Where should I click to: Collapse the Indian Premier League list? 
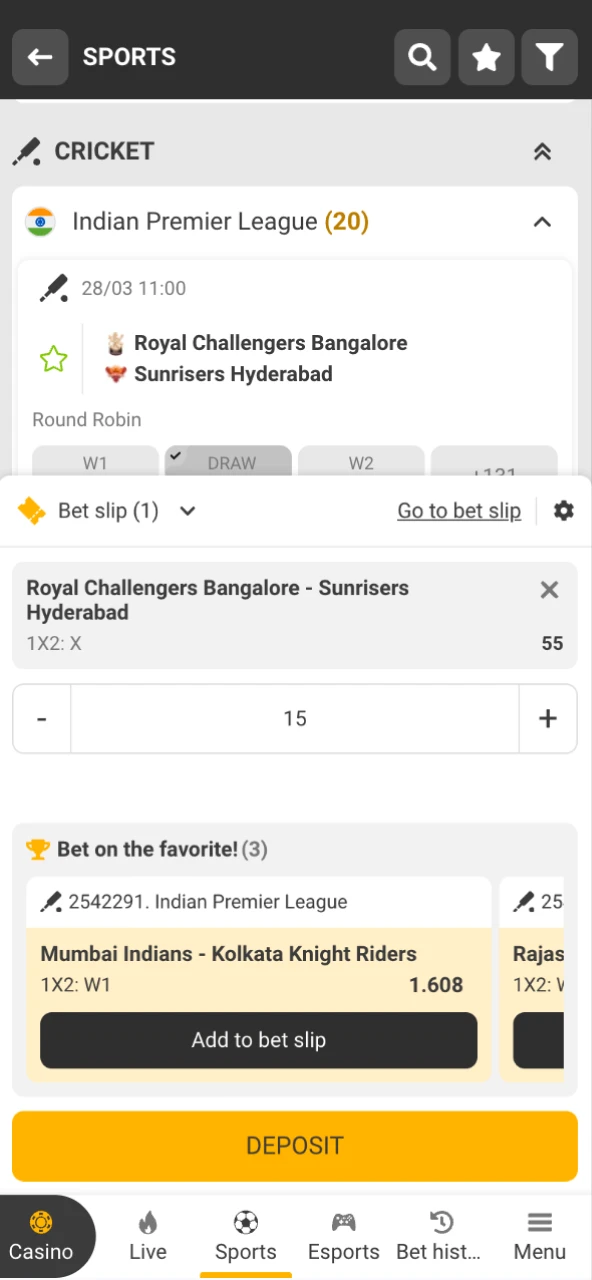point(541,222)
